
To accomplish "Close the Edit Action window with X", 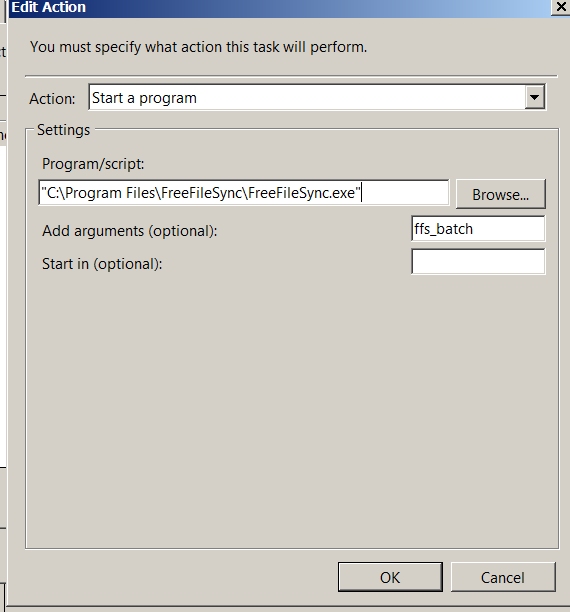I will 561,7.
